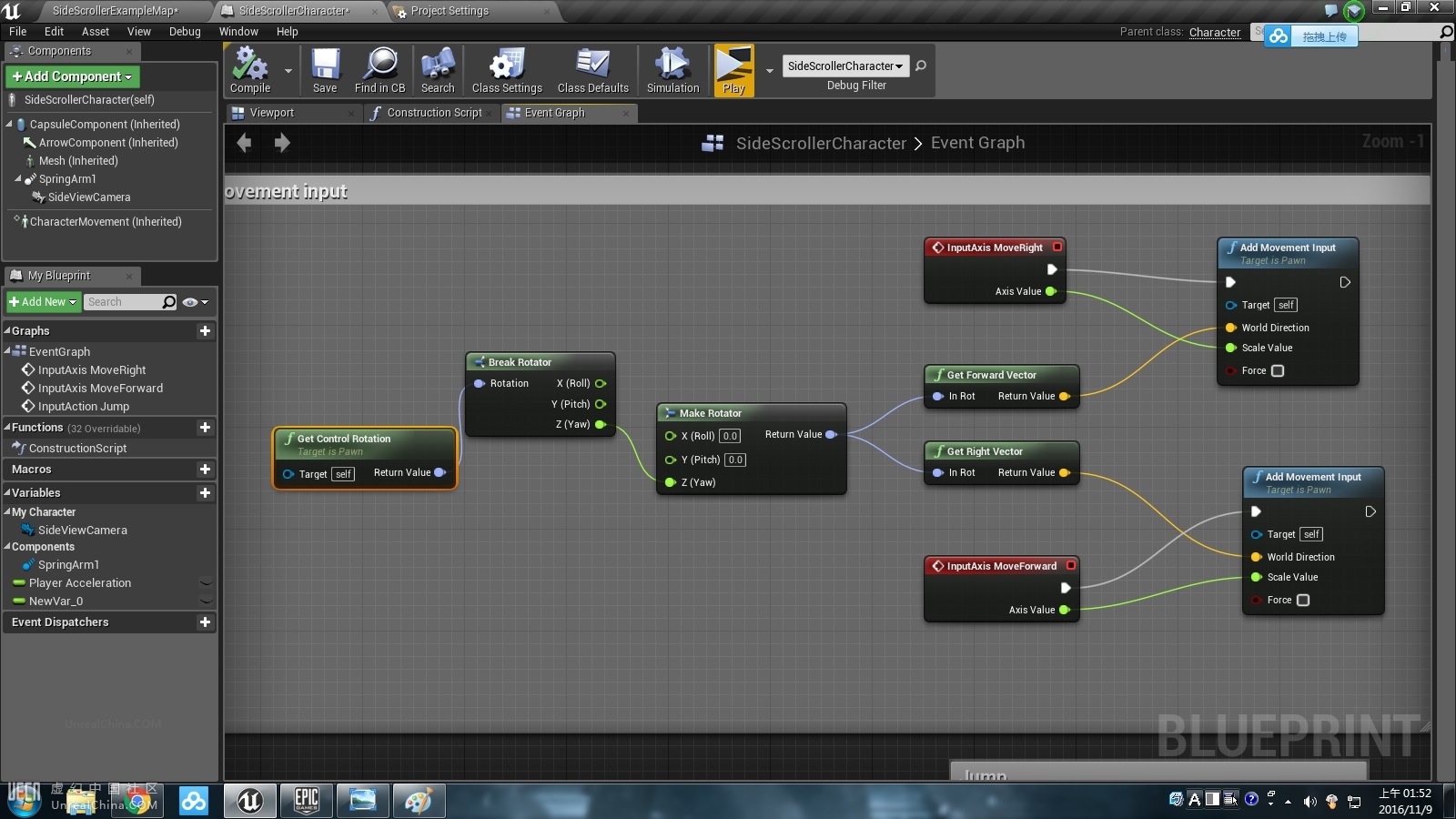Toggle Force checkbox on lower Add Movement Input
The height and width of the screenshot is (819, 1456).
pyautogui.click(x=1303, y=601)
